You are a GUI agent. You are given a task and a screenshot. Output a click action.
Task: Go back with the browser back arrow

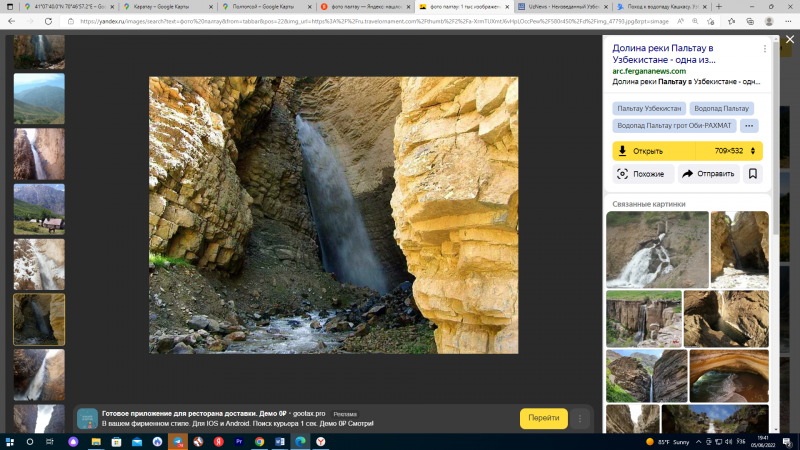point(11,21)
